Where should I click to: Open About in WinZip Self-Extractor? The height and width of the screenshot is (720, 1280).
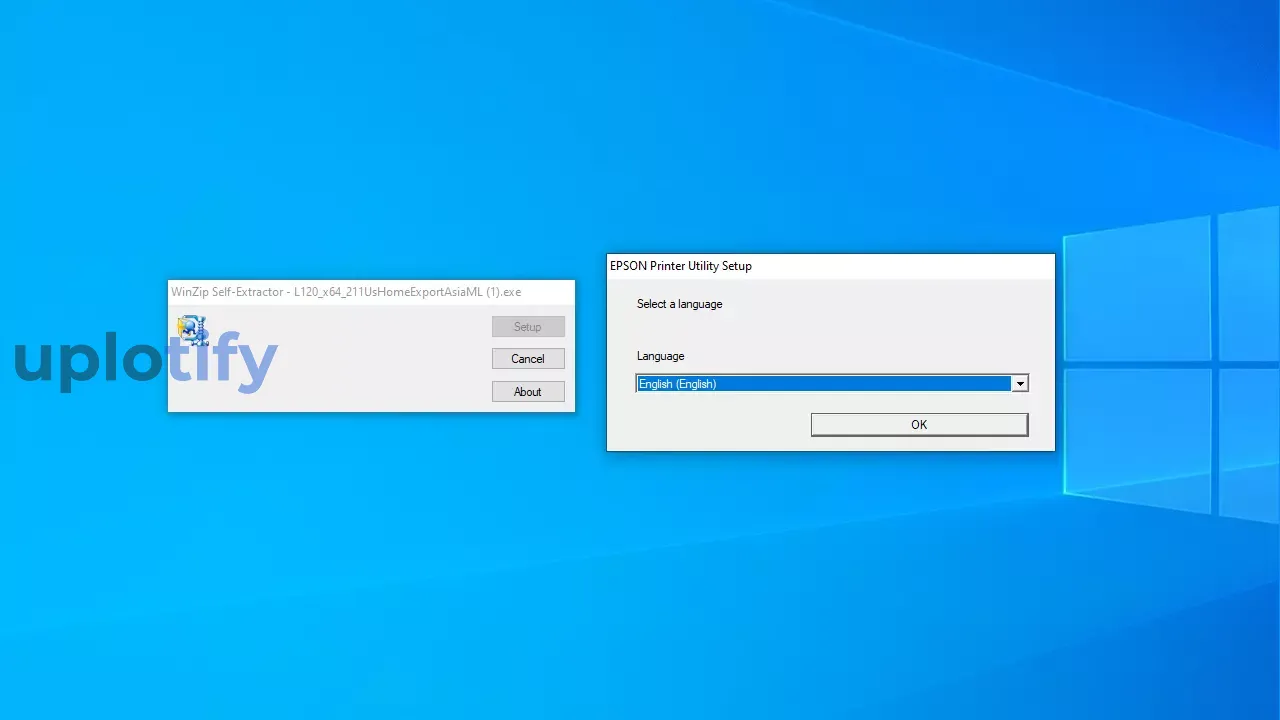528,392
